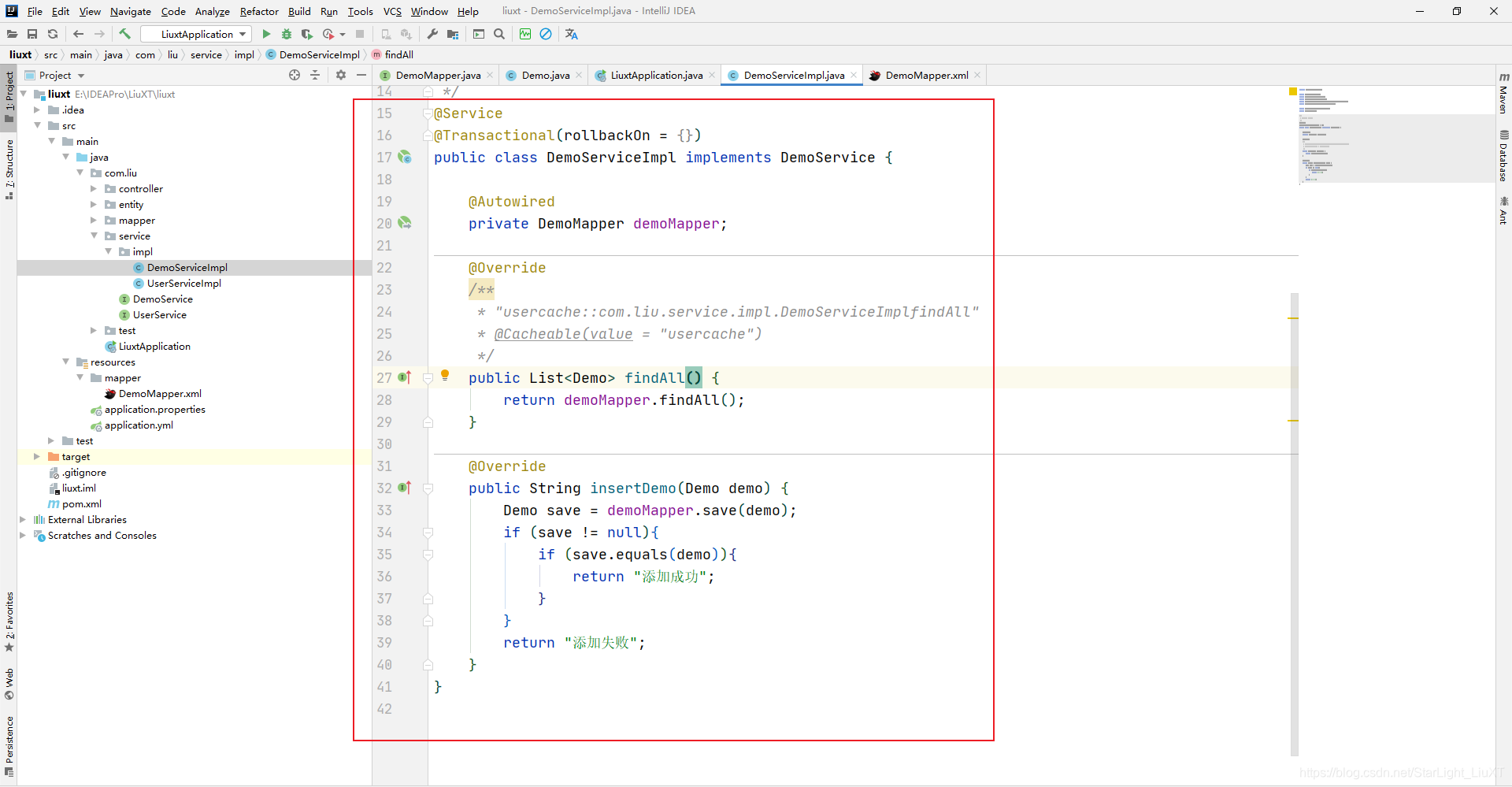Close the DemoServiceImpl.java tab
1512x787 pixels.
tap(854, 75)
